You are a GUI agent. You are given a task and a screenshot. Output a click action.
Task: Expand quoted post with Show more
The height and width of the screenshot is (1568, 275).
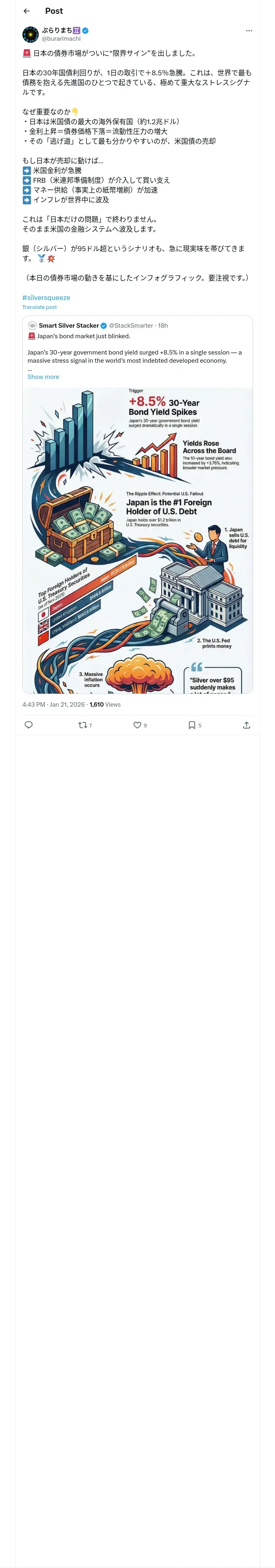pyautogui.click(x=43, y=377)
